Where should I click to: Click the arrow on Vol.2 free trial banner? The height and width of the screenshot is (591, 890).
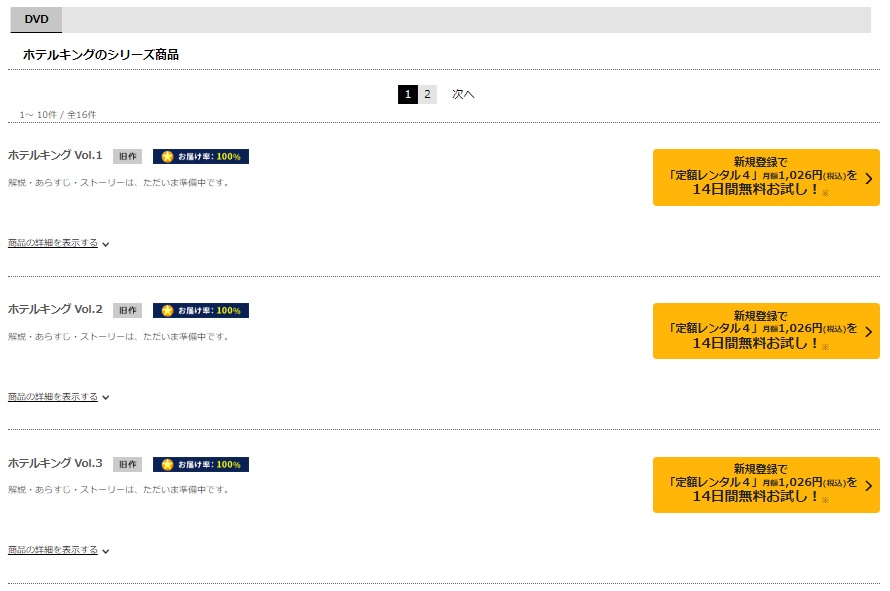click(x=868, y=332)
